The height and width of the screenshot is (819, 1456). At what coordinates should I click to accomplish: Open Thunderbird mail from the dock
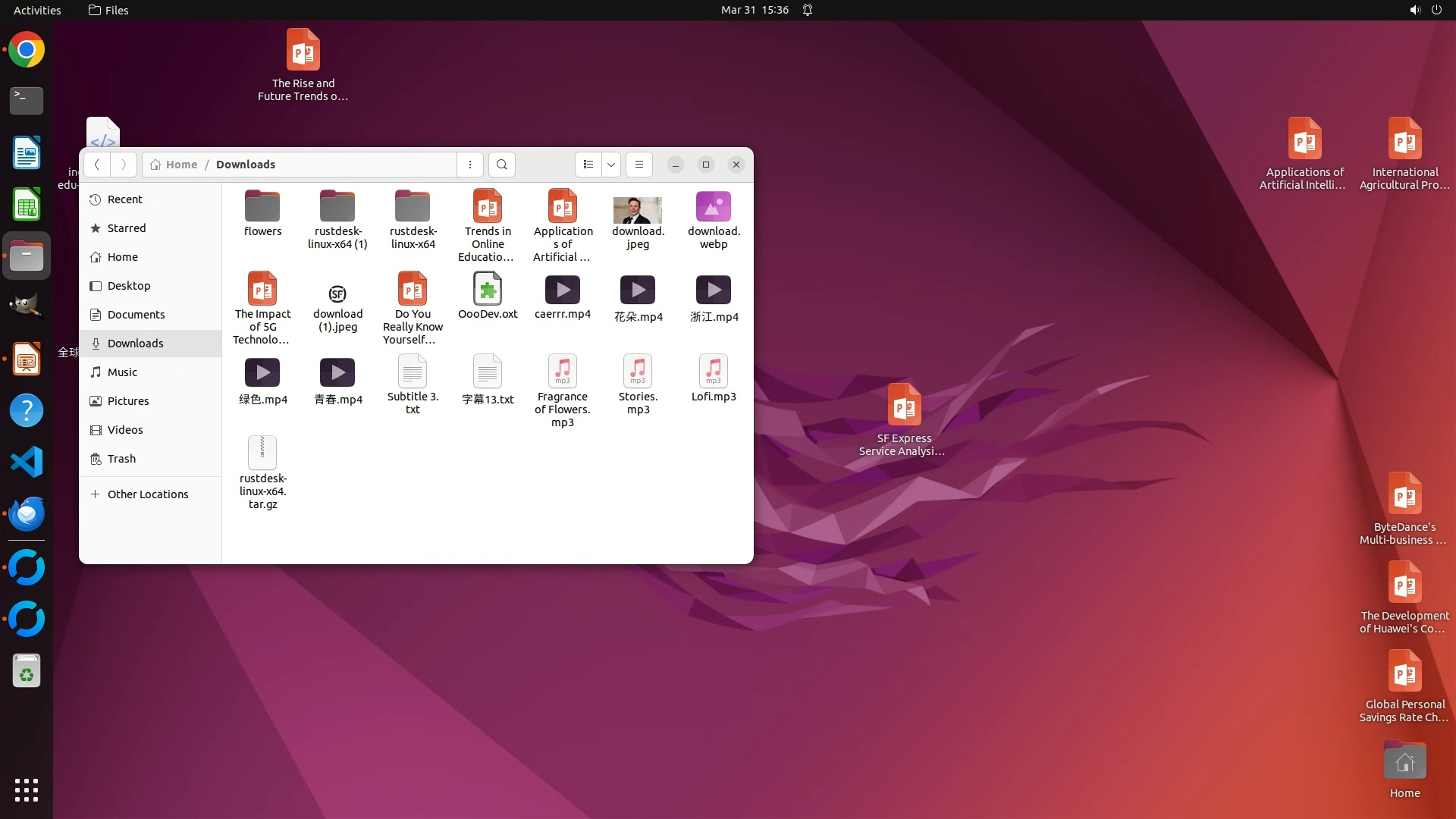click(27, 513)
